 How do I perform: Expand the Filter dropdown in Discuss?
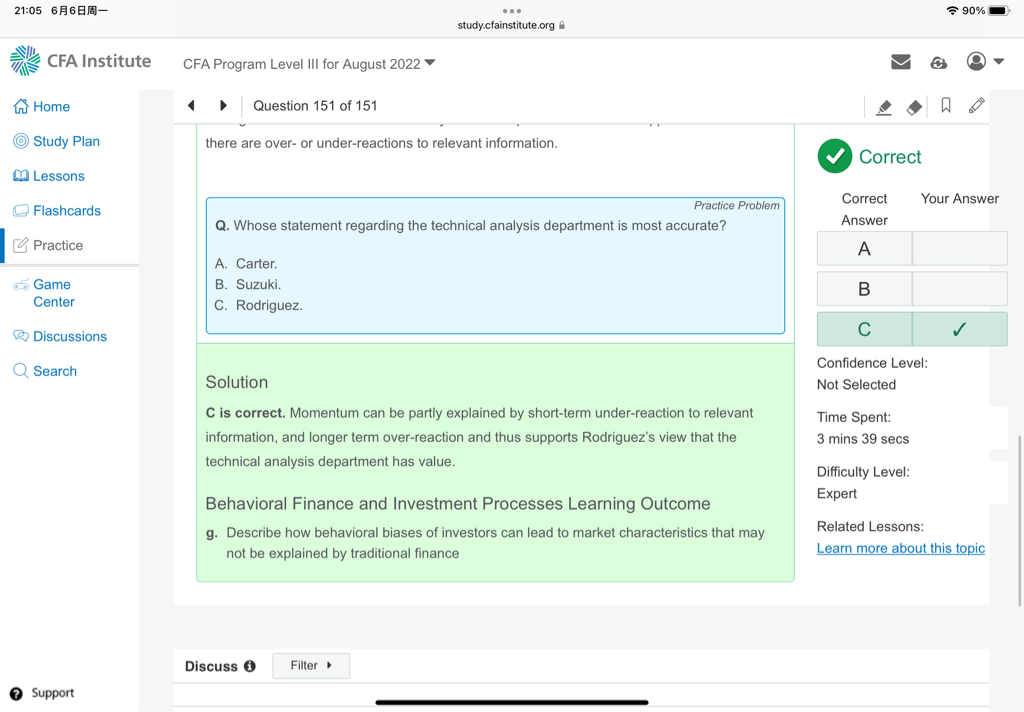pos(311,666)
